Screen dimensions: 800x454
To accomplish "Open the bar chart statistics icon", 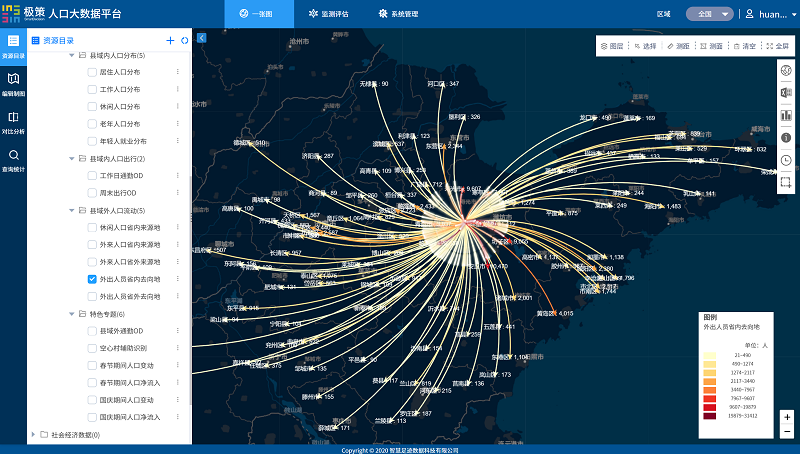I will [x=786, y=115].
